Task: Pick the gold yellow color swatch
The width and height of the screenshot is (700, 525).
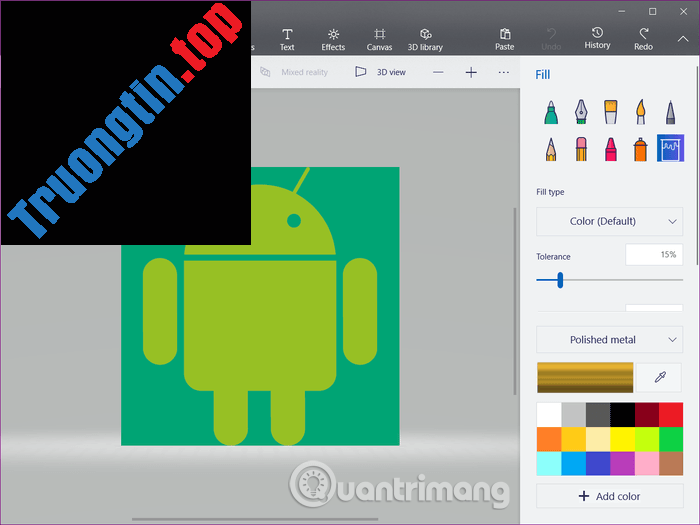Action: pyautogui.click(x=573, y=439)
